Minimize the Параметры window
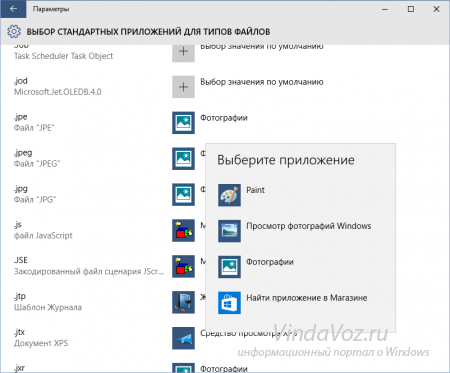This screenshot has height=373, width=450. click(385, 9)
